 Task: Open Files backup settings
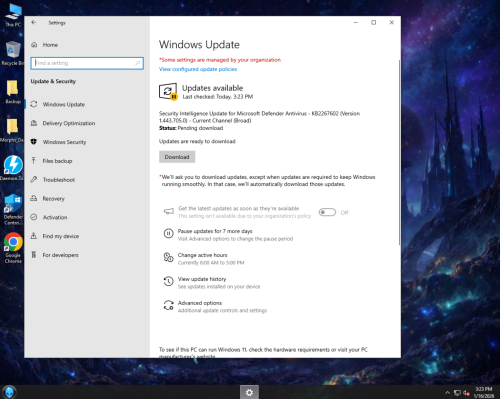(57, 161)
